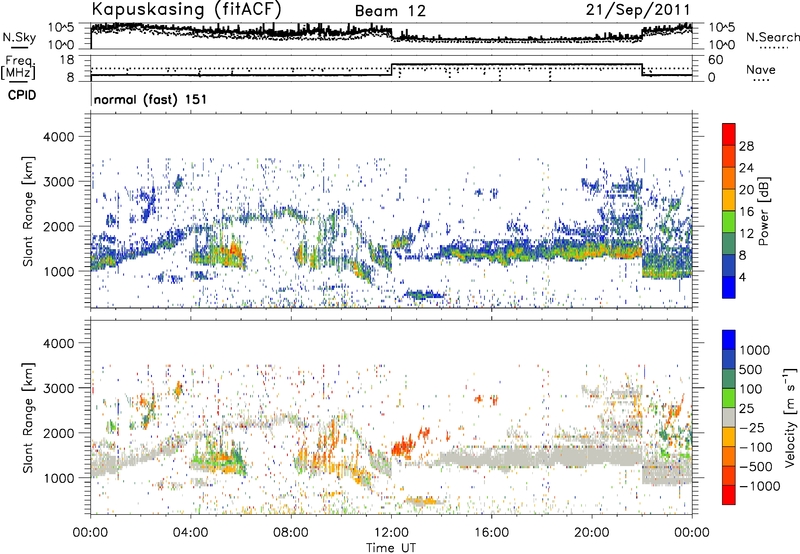Screen dimensions: 800x554
Task: Click 'Slant Range [km]' label of the velocity panel
Action: 28,418
